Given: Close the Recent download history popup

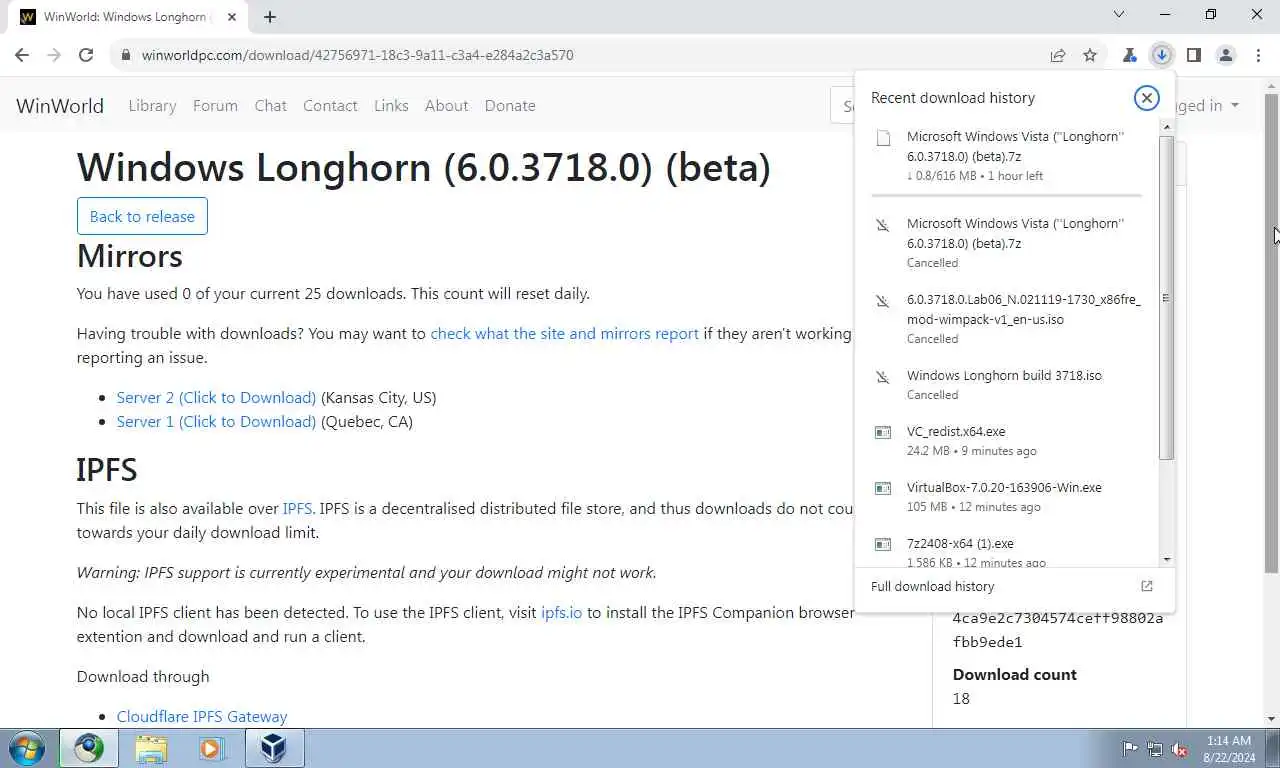Looking at the screenshot, I should 1146,97.
